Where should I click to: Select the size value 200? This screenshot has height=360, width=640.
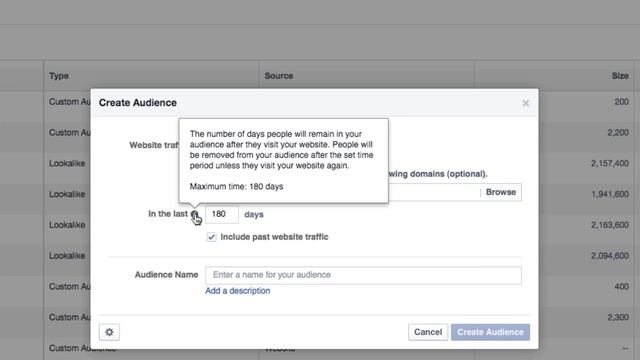pos(622,102)
